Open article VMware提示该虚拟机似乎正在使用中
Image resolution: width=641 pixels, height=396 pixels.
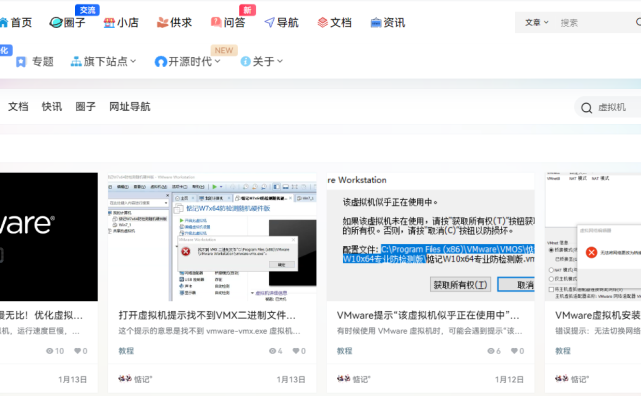click(x=428, y=315)
